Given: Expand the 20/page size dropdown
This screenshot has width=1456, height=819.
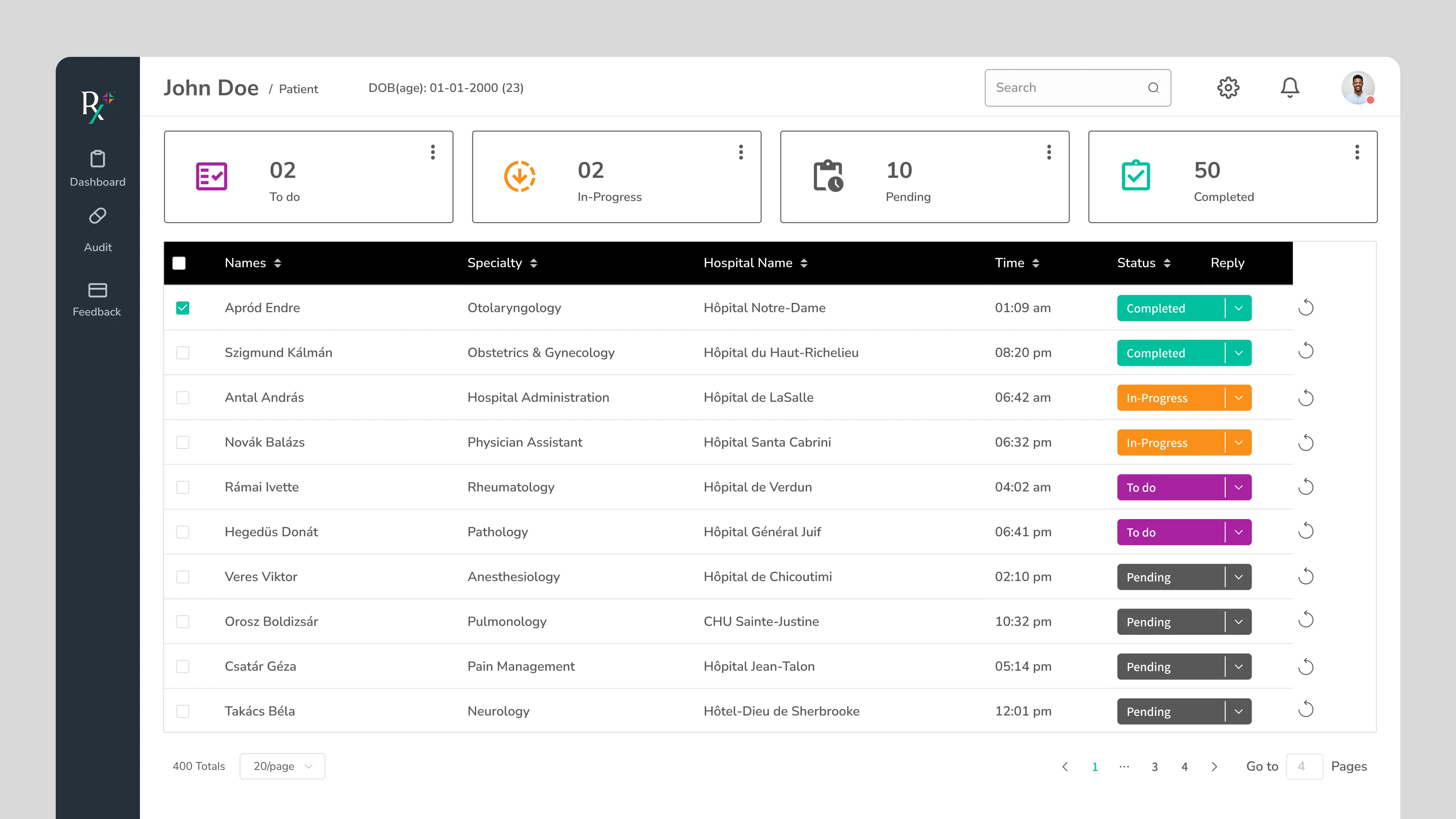Looking at the screenshot, I should (x=282, y=766).
